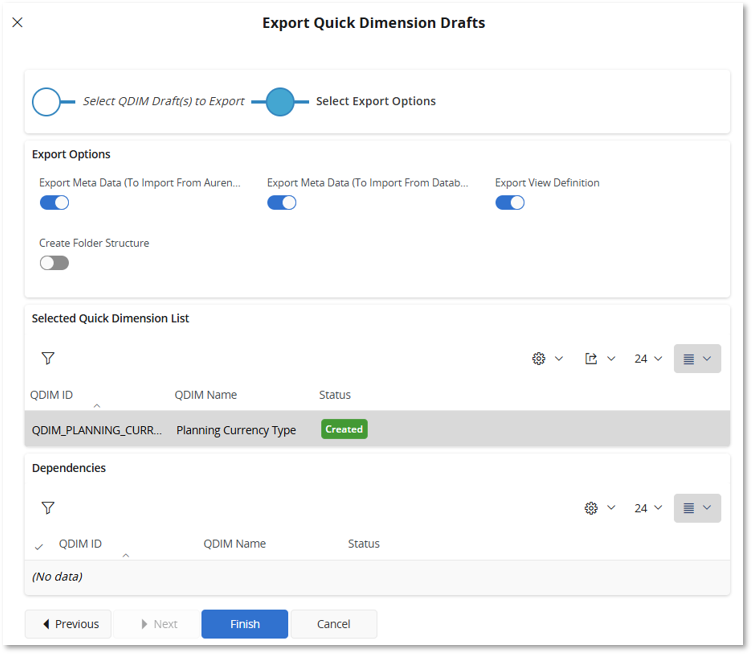This screenshot has width=752, height=654.
Task: Enable Create Folder Structure switch
Action: [54, 263]
